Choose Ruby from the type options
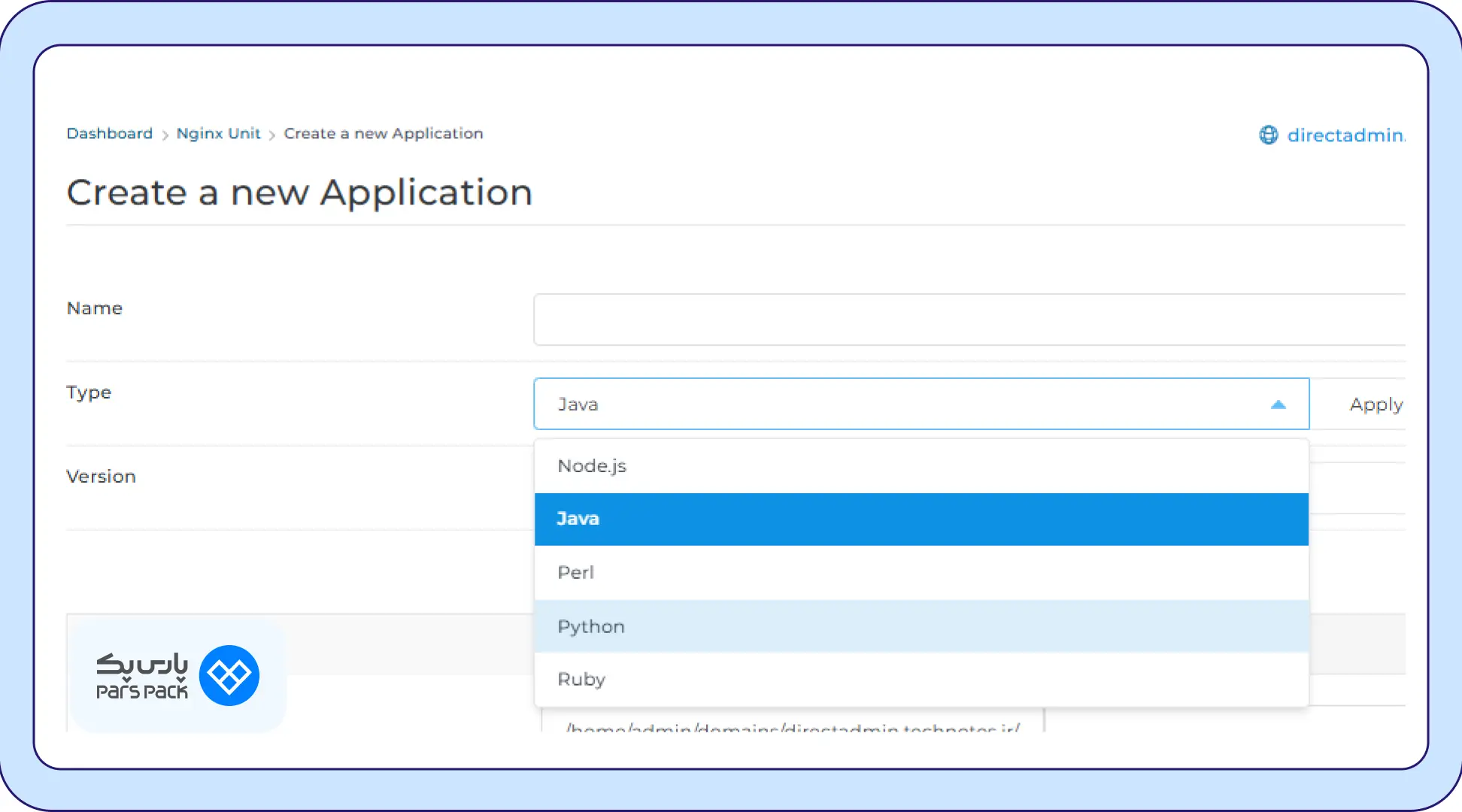Viewport: 1462px width, 812px height. 921,680
